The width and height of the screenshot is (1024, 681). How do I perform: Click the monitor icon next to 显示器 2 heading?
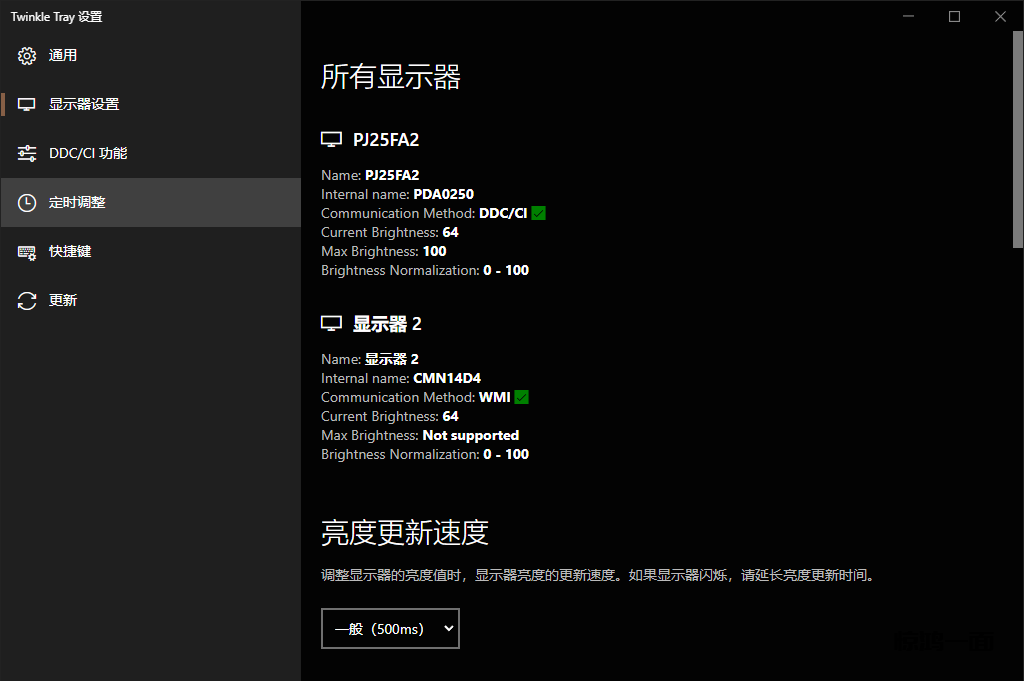pyautogui.click(x=331, y=324)
